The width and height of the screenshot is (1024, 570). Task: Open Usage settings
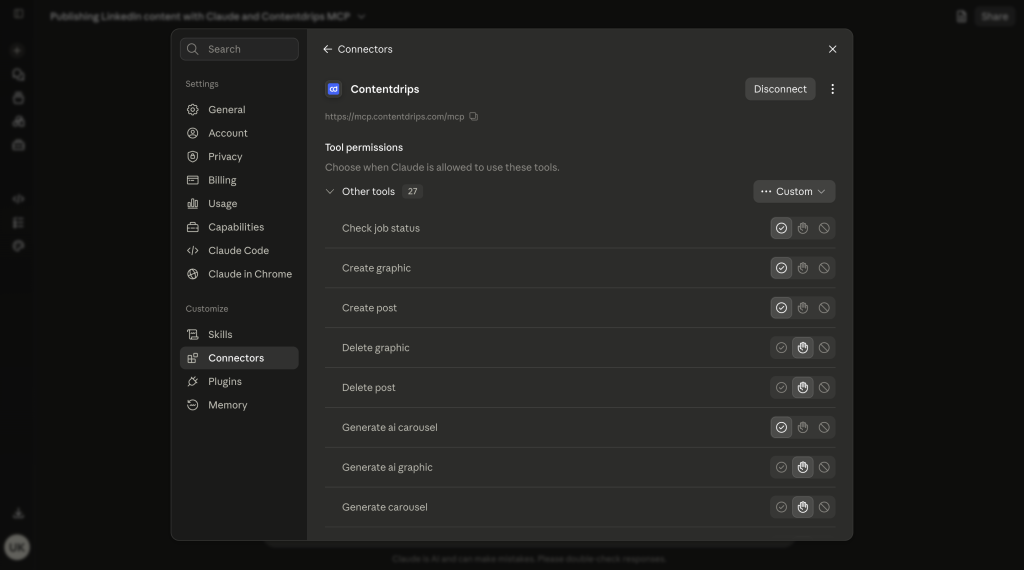click(x=239, y=204)
